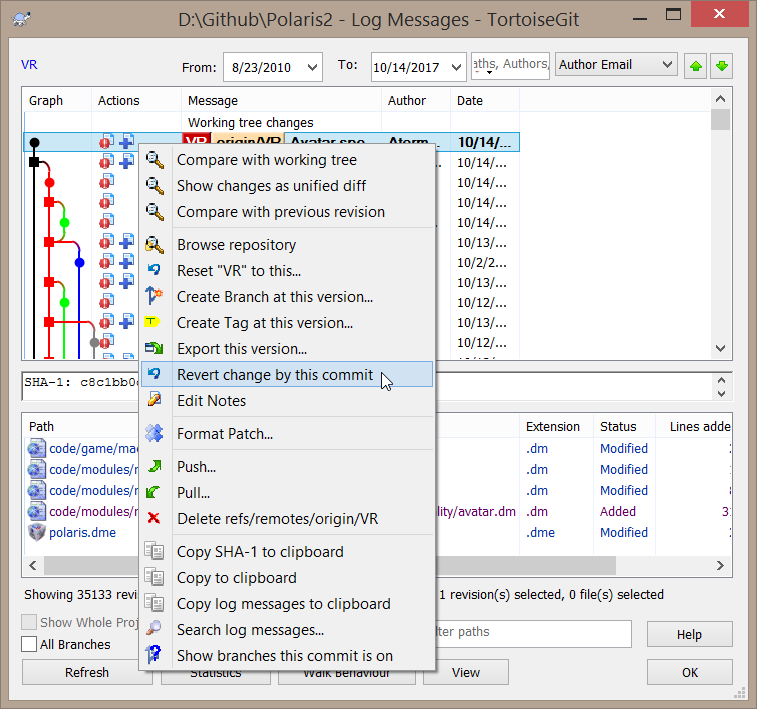The width and height of the screenshot is (757, 709).
Task: Click the View button
Action: pyautogui.click(x=466, y=672)
